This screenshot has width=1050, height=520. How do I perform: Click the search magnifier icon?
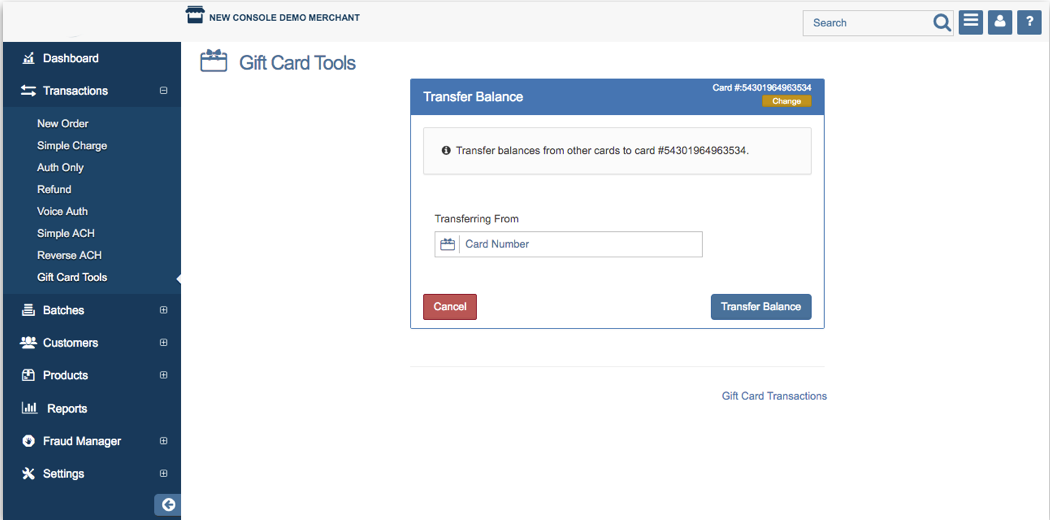pos(942,23)
